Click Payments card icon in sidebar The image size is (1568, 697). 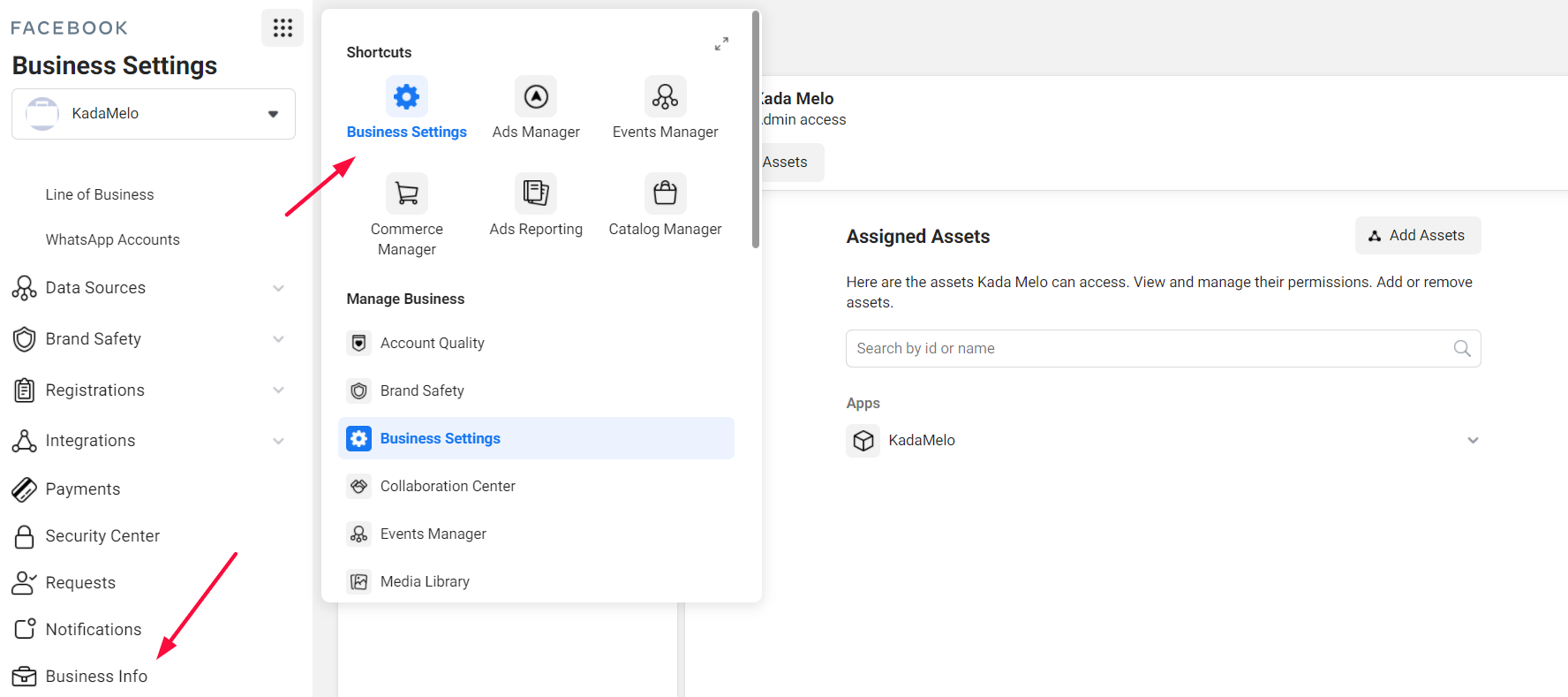25,489
